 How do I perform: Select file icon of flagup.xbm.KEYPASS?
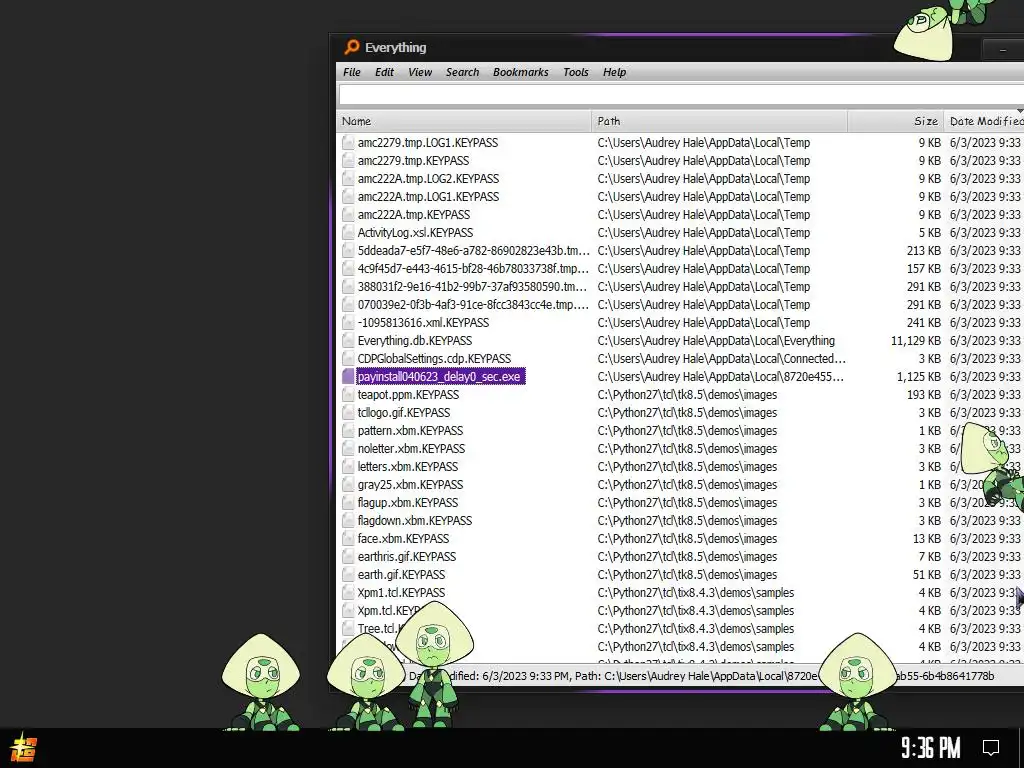(x=348, y=502)
